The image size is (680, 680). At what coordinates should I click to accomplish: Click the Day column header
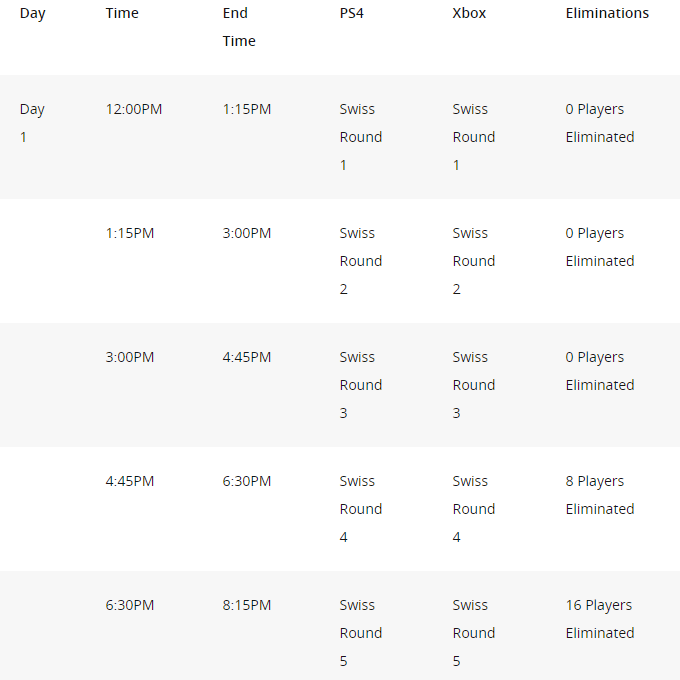(32, 13)
